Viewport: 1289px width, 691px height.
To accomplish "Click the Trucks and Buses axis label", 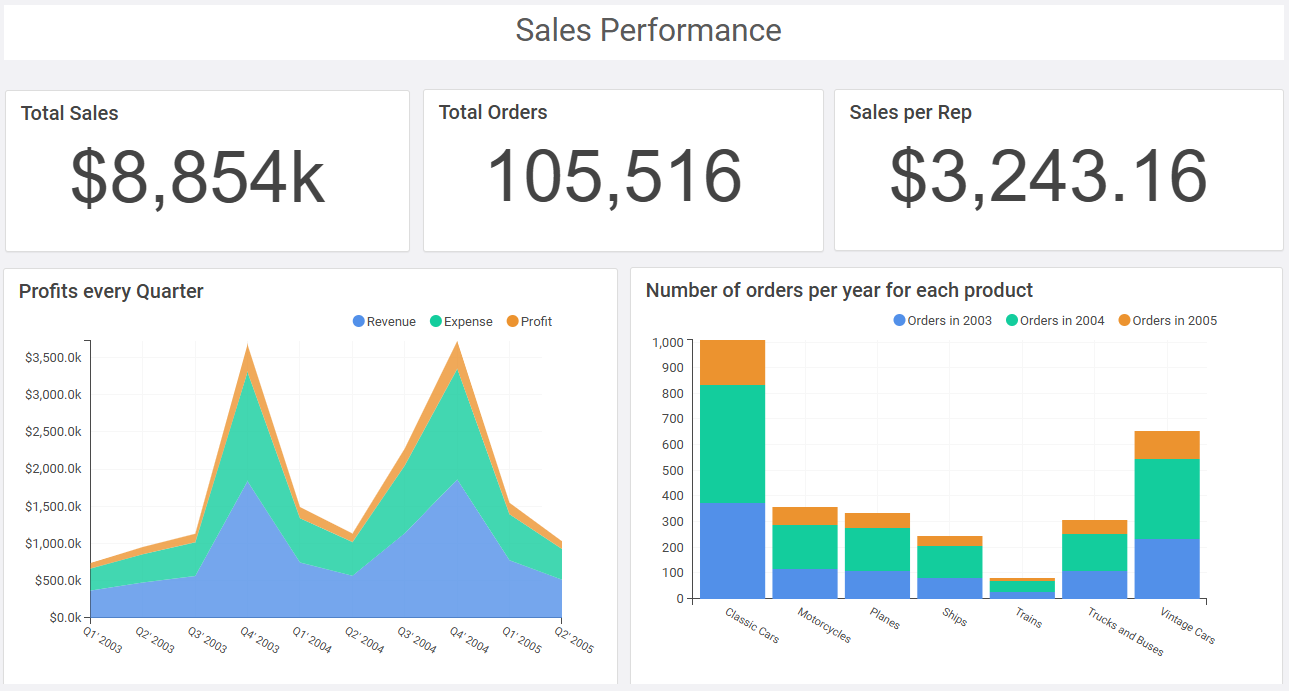I will tap(1125, 632).
